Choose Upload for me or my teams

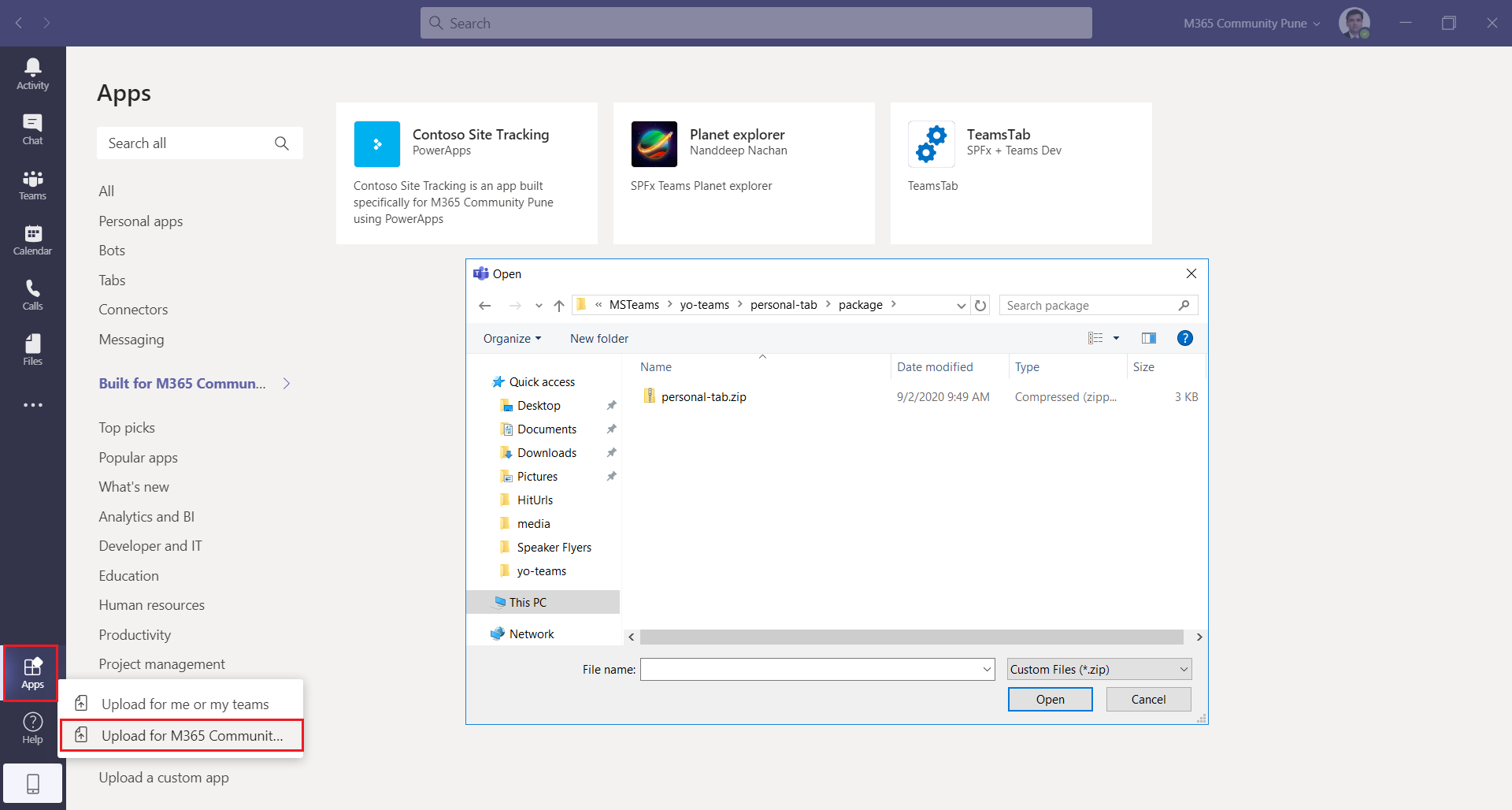(185, 704)
